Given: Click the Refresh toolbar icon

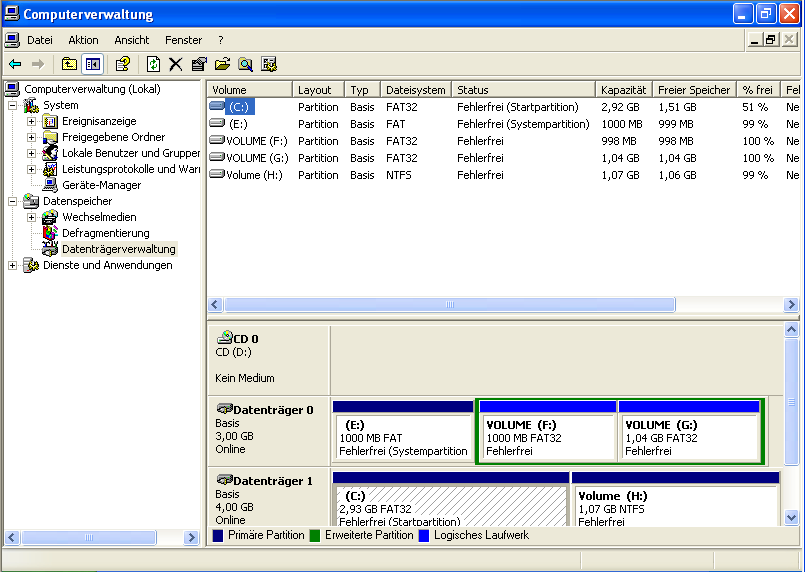Looking at the screenshot, I should point(153,64).
